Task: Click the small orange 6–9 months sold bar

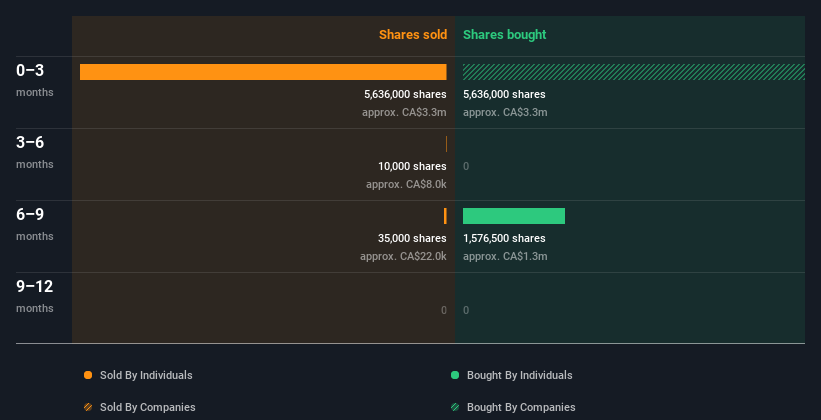Action: [x=445, y=216]
